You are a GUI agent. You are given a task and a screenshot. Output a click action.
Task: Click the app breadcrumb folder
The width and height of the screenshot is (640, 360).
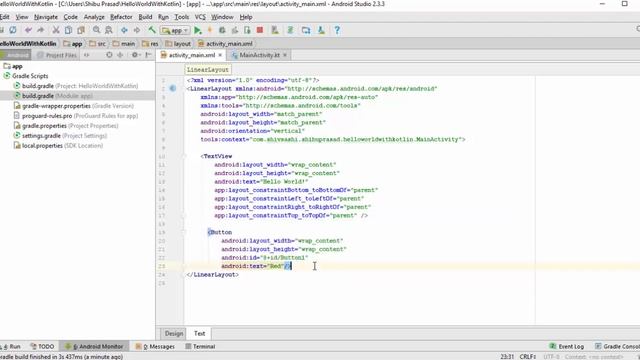tap(73, 44)
